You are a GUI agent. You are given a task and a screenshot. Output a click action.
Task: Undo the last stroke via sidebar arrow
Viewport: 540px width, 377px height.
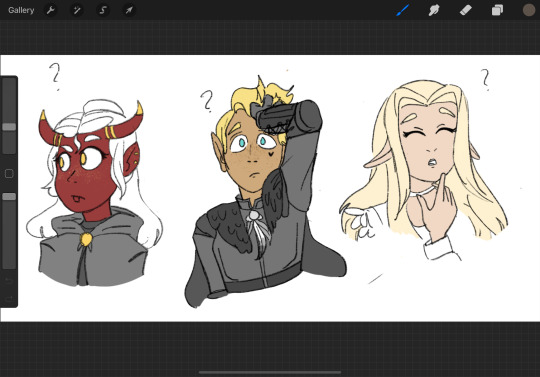coord(9,281)
